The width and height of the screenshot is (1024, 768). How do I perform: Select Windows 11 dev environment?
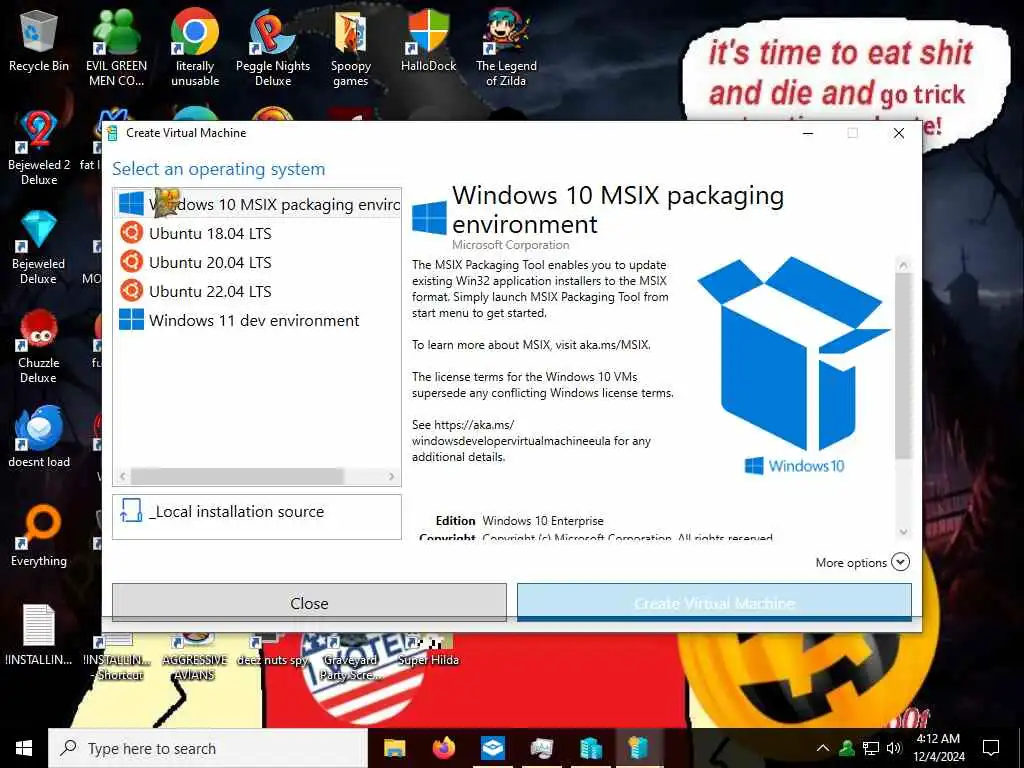point(257,320)
